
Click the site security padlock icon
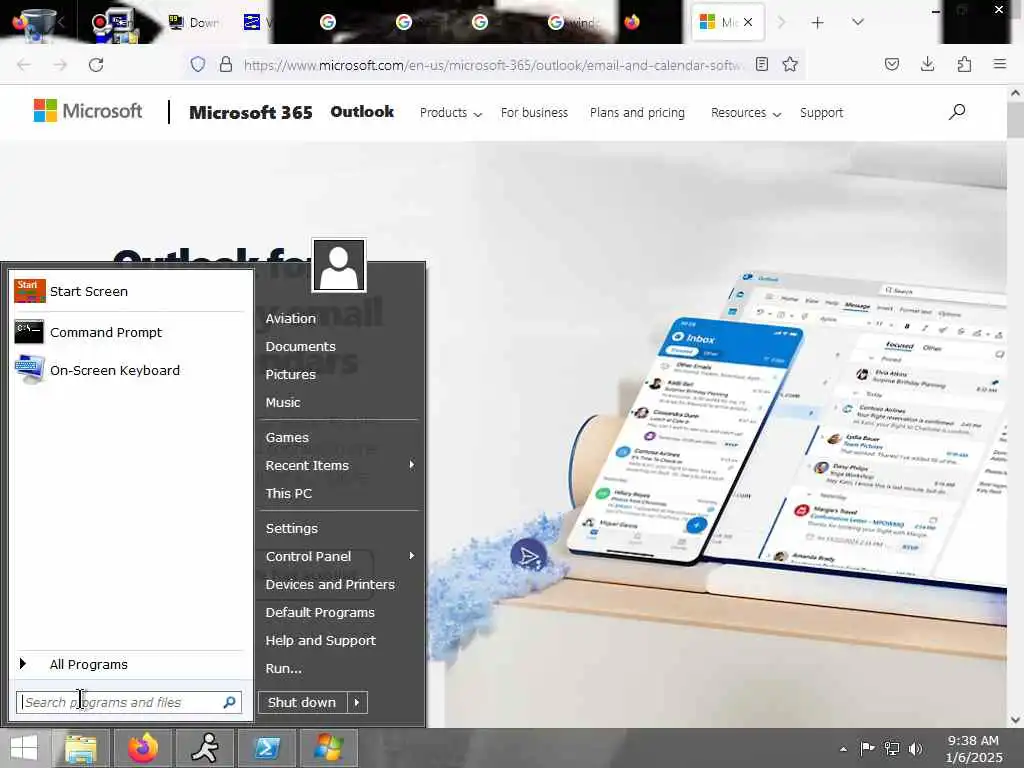[x=225, y=64]
